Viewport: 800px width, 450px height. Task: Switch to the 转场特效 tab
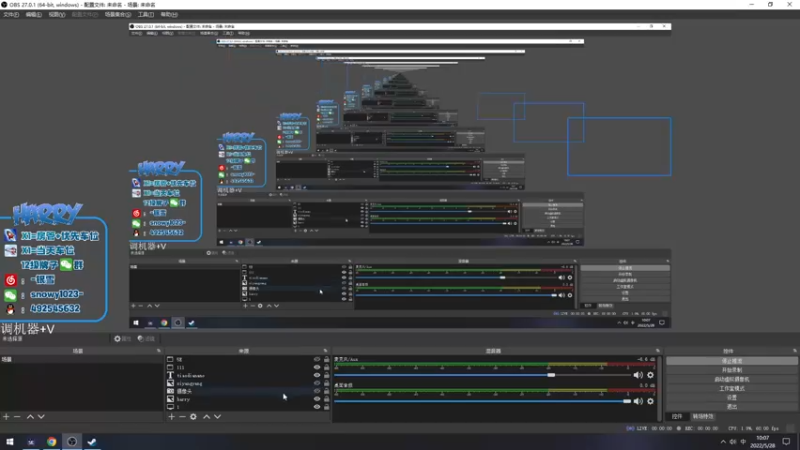[703, 417]
